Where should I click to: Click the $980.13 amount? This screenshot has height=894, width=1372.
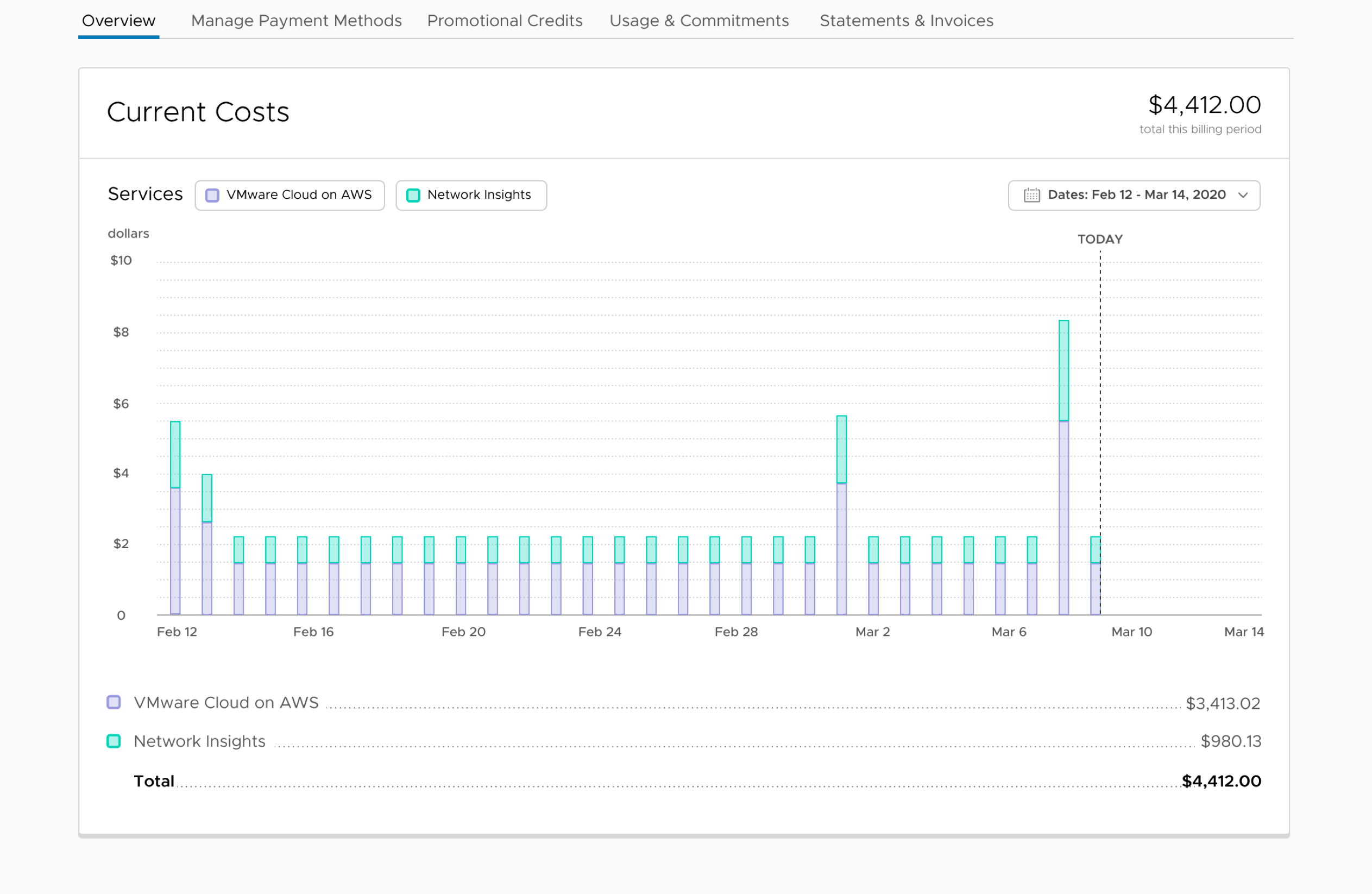(x=1231, y=741)
